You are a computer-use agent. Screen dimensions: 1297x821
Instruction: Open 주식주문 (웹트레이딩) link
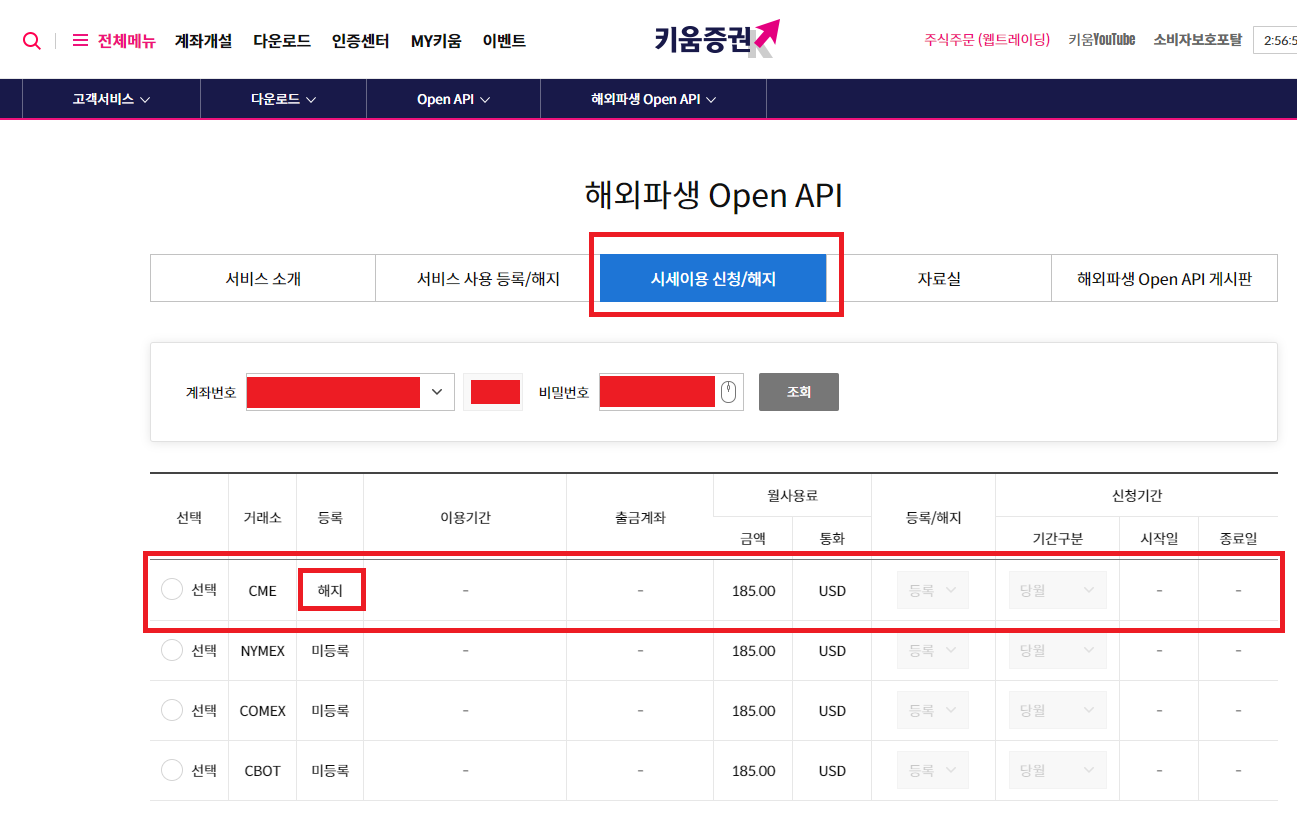987,40
